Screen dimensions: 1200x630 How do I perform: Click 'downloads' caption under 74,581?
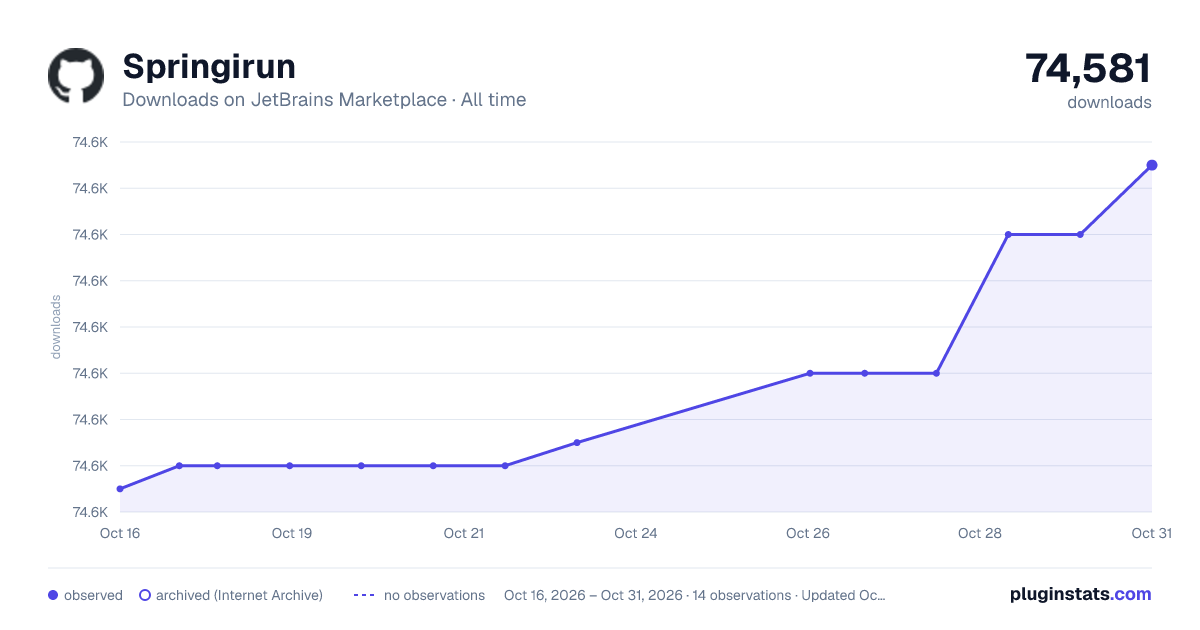pyautogui.click(x=1109, y=102)
